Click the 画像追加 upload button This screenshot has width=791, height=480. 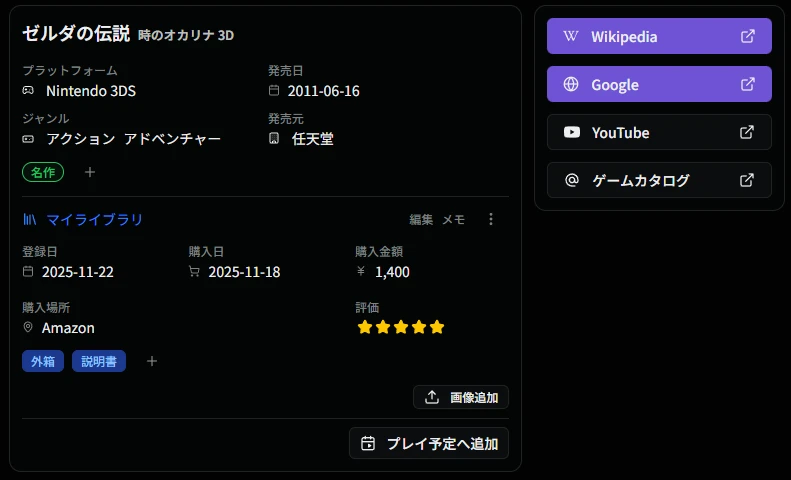coord(461,397)
